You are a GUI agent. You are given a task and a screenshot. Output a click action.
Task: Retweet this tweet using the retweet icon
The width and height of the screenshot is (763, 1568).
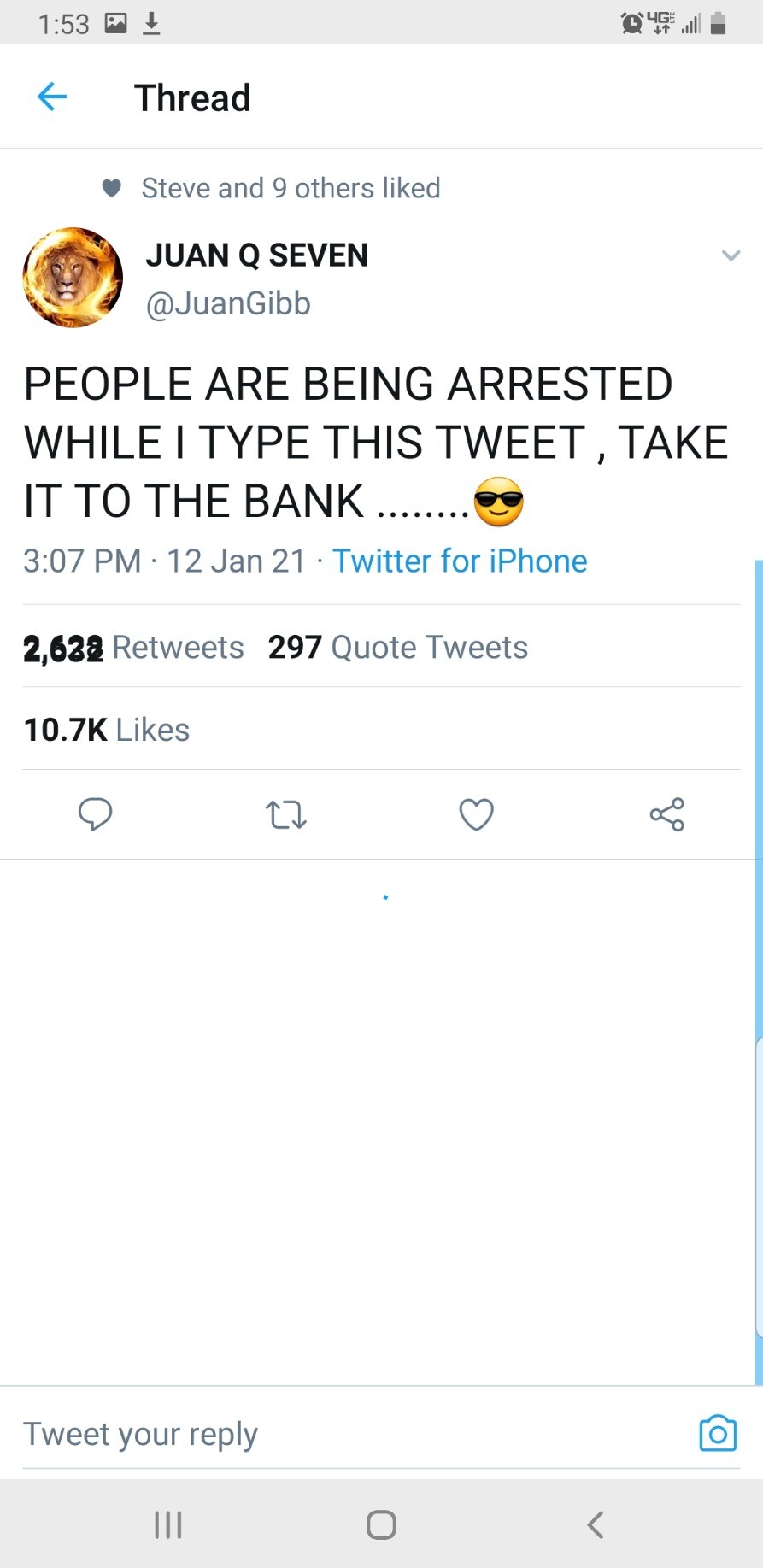click(286, 814)
